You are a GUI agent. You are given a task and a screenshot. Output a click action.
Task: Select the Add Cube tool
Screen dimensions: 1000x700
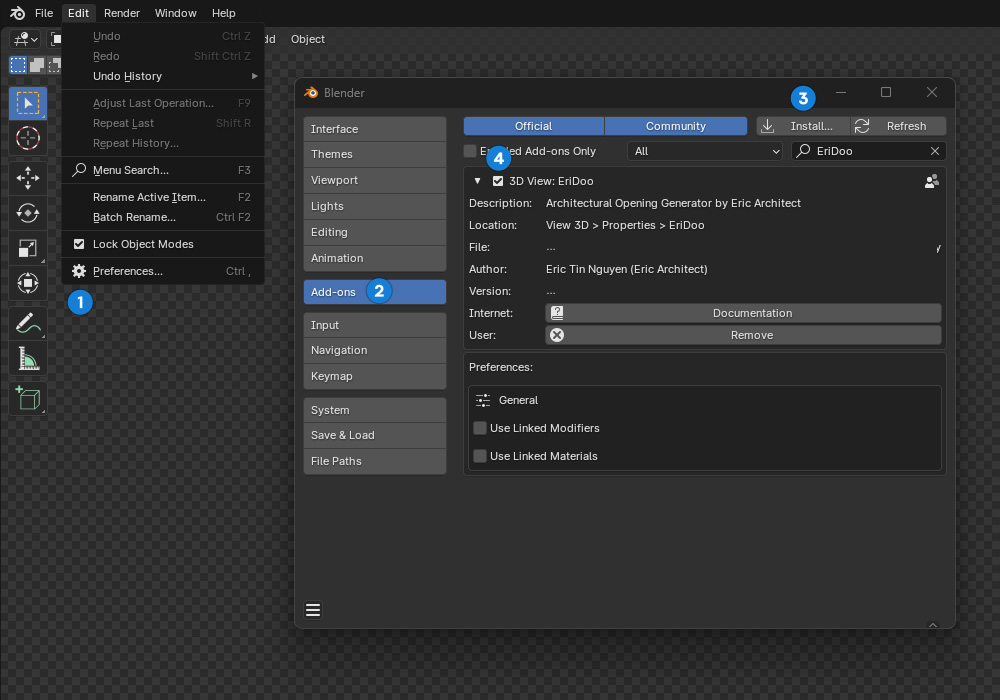[28, 397]
